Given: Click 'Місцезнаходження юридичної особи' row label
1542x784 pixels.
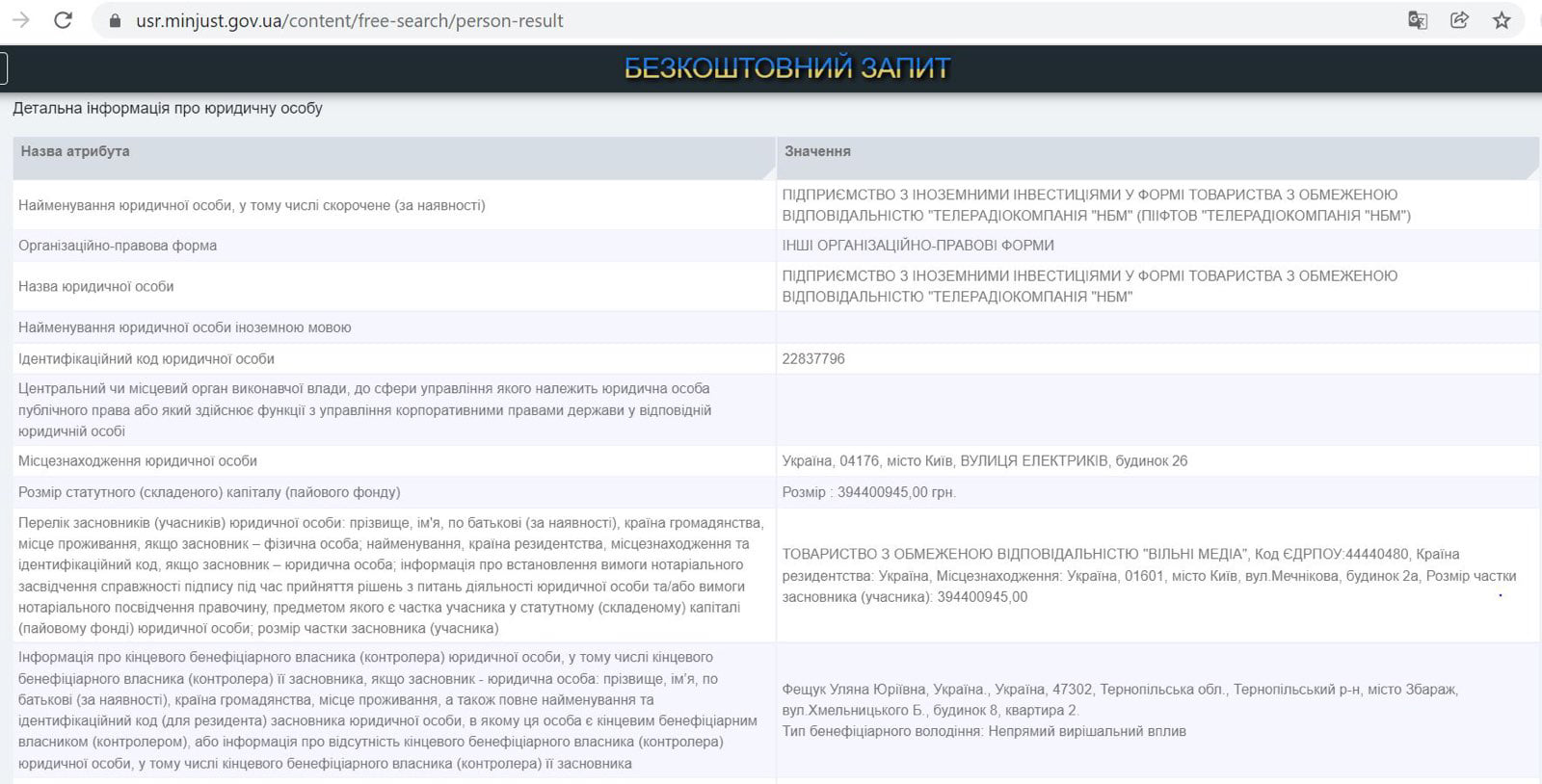Looking at the screenshot, I should pyautogui.click(x=138, y=461).
